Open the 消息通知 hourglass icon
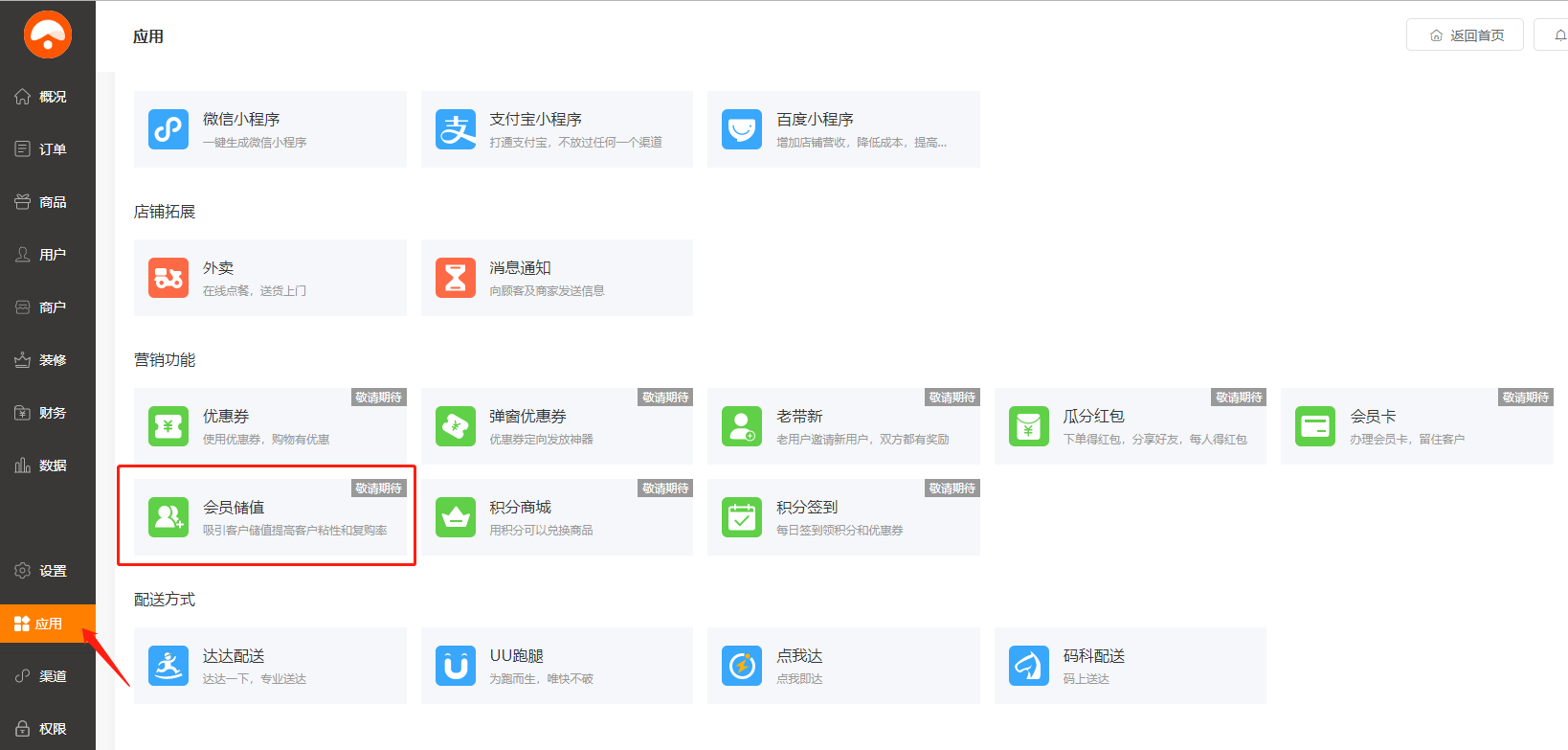This screenshot has height=750, width=1568. 456,278
